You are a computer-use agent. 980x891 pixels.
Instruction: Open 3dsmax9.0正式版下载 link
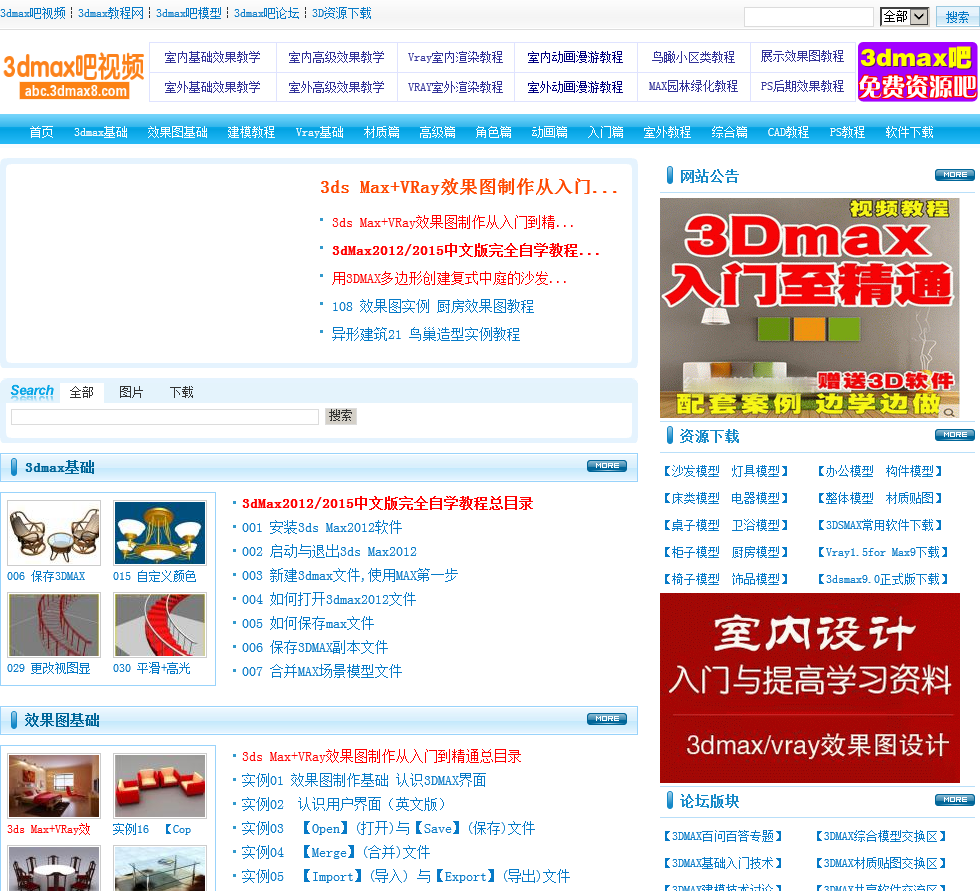[x=882, y=580]
